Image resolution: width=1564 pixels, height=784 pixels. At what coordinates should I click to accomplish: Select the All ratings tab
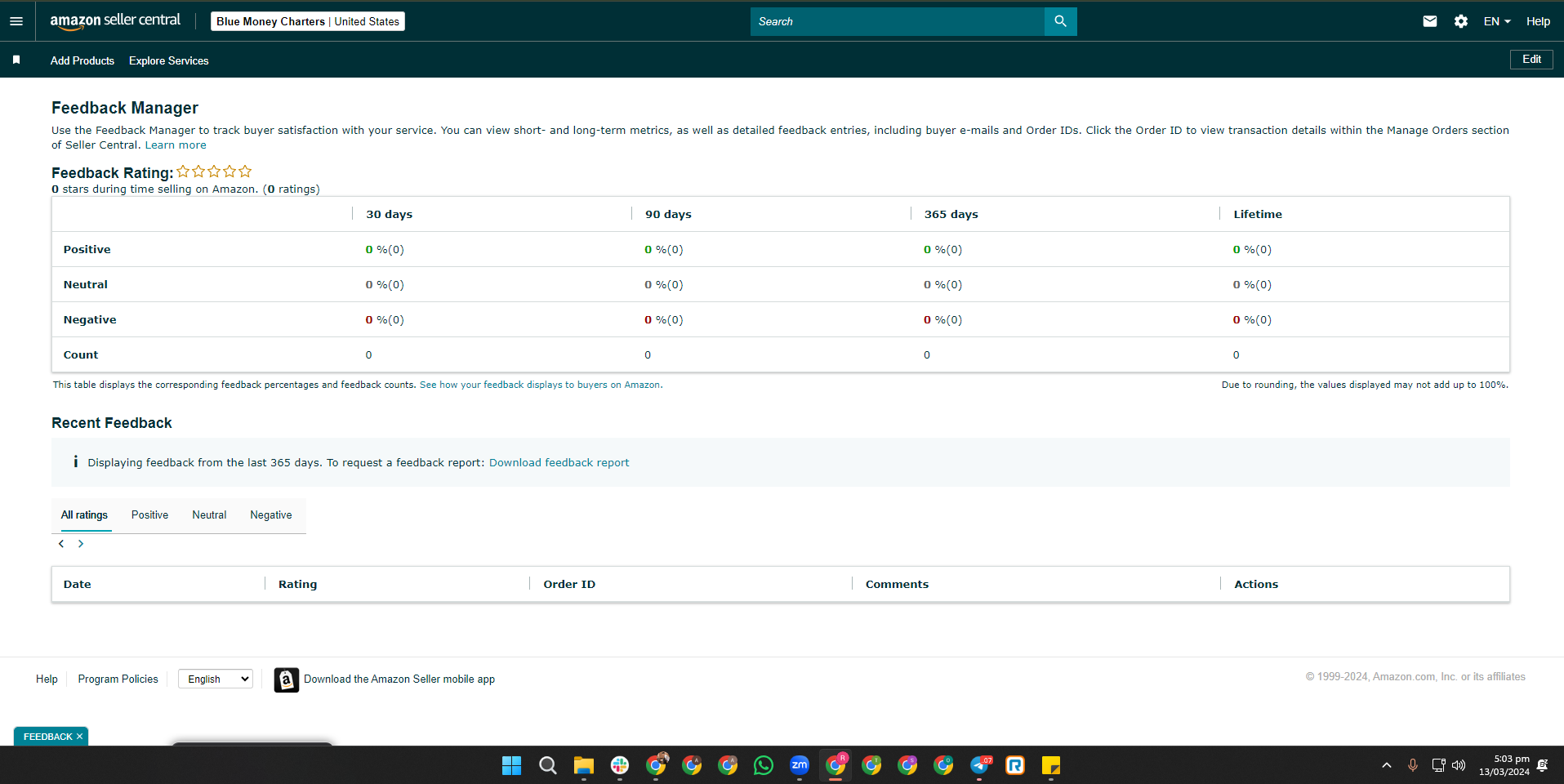pos(84,515)
